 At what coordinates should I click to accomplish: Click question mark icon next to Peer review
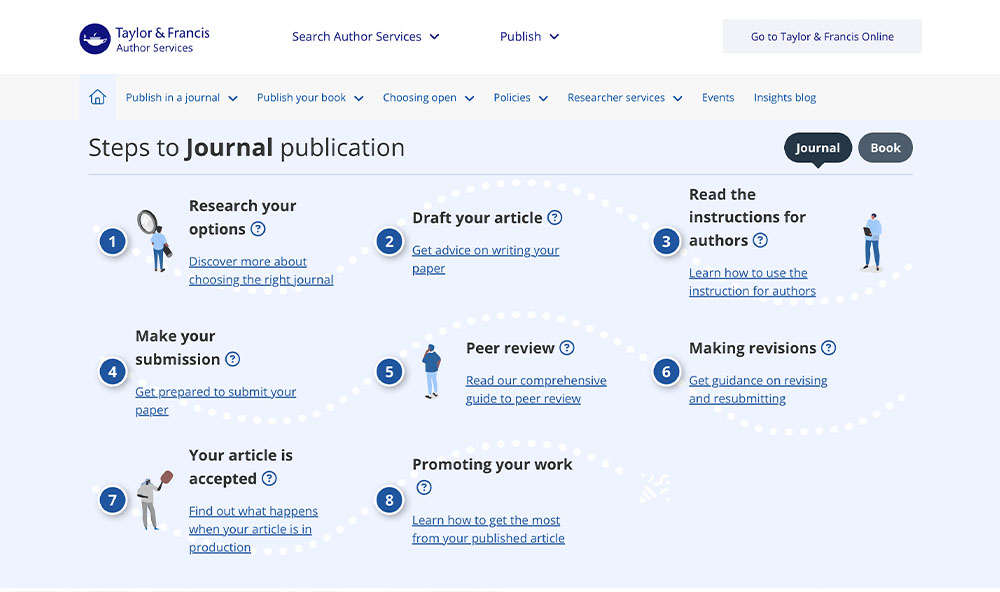(567, 348)
